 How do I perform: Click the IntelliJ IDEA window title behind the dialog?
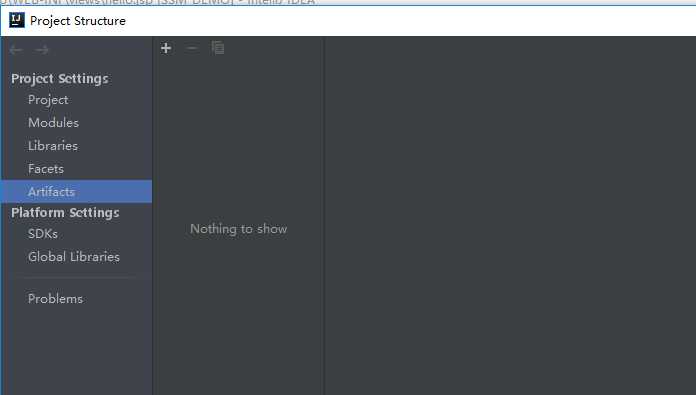coord(158,2)
